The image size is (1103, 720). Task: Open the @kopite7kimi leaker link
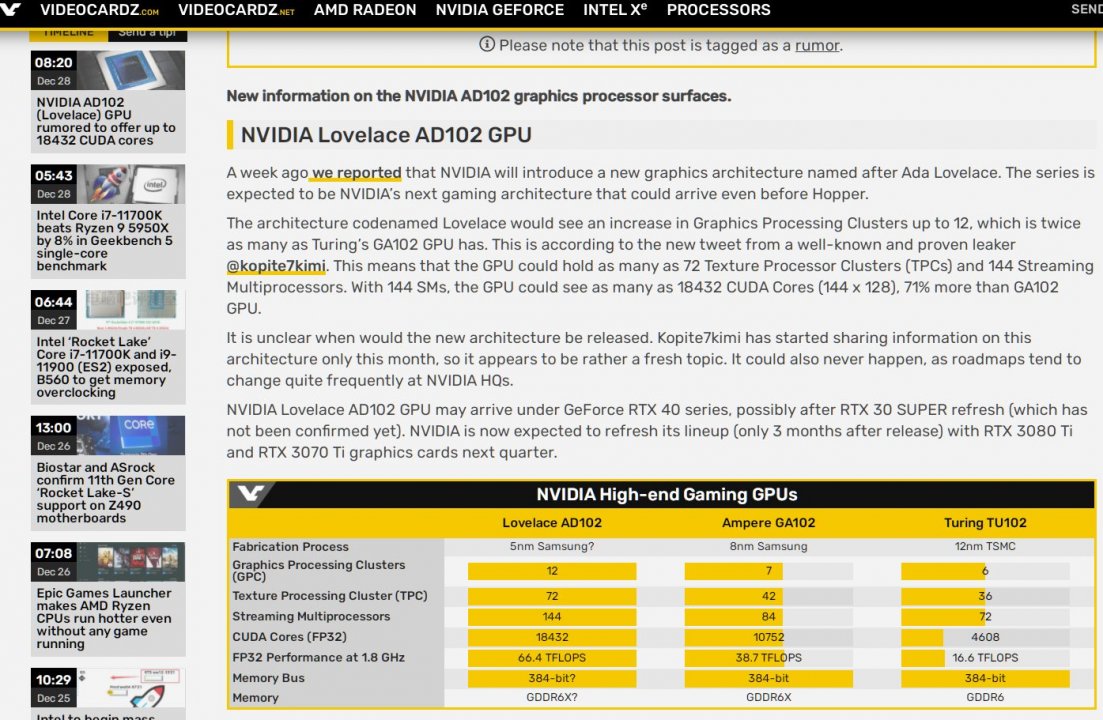pos(276,266)
